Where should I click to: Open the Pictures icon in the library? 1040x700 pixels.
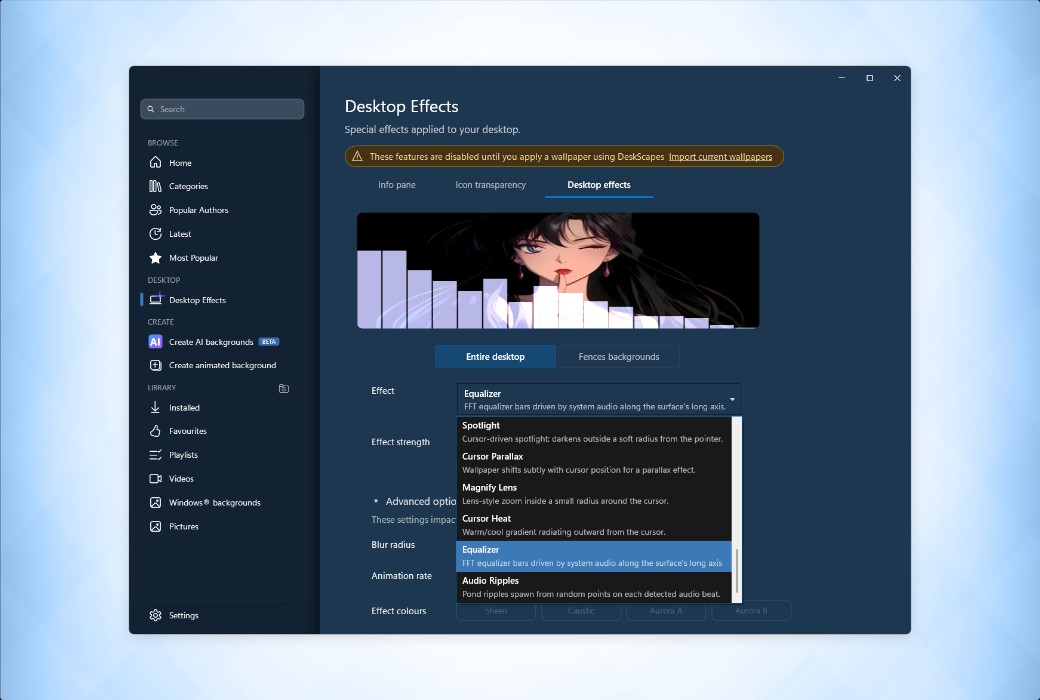155,526
